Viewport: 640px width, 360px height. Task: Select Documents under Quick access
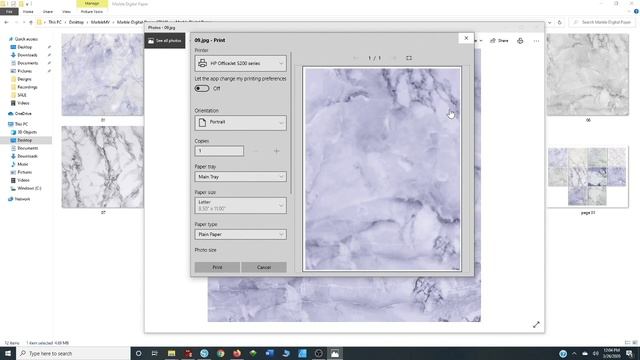27,63
